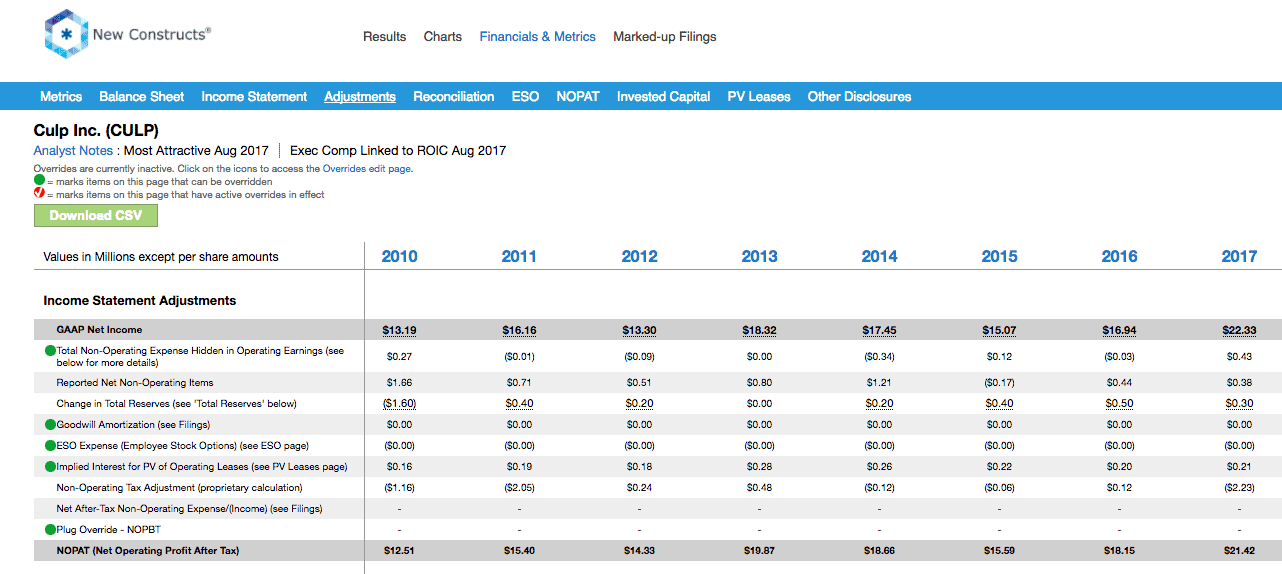Screen dimensions: 1282x574
Task: Click the 2011 column header
Action: click(x=519, y=257)
